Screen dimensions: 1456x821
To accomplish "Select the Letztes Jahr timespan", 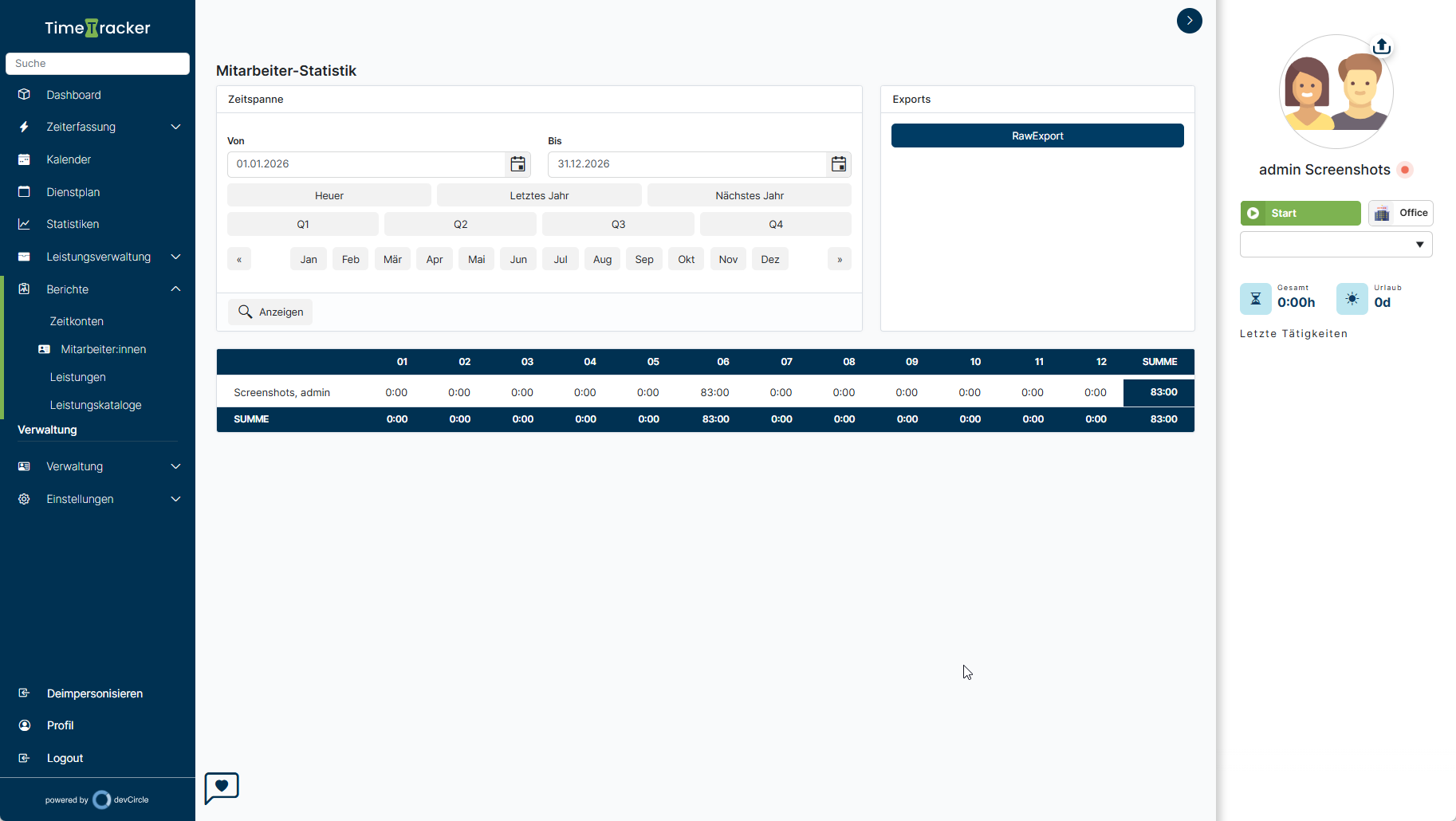I will pyautogui.click(x=539, y=195).
